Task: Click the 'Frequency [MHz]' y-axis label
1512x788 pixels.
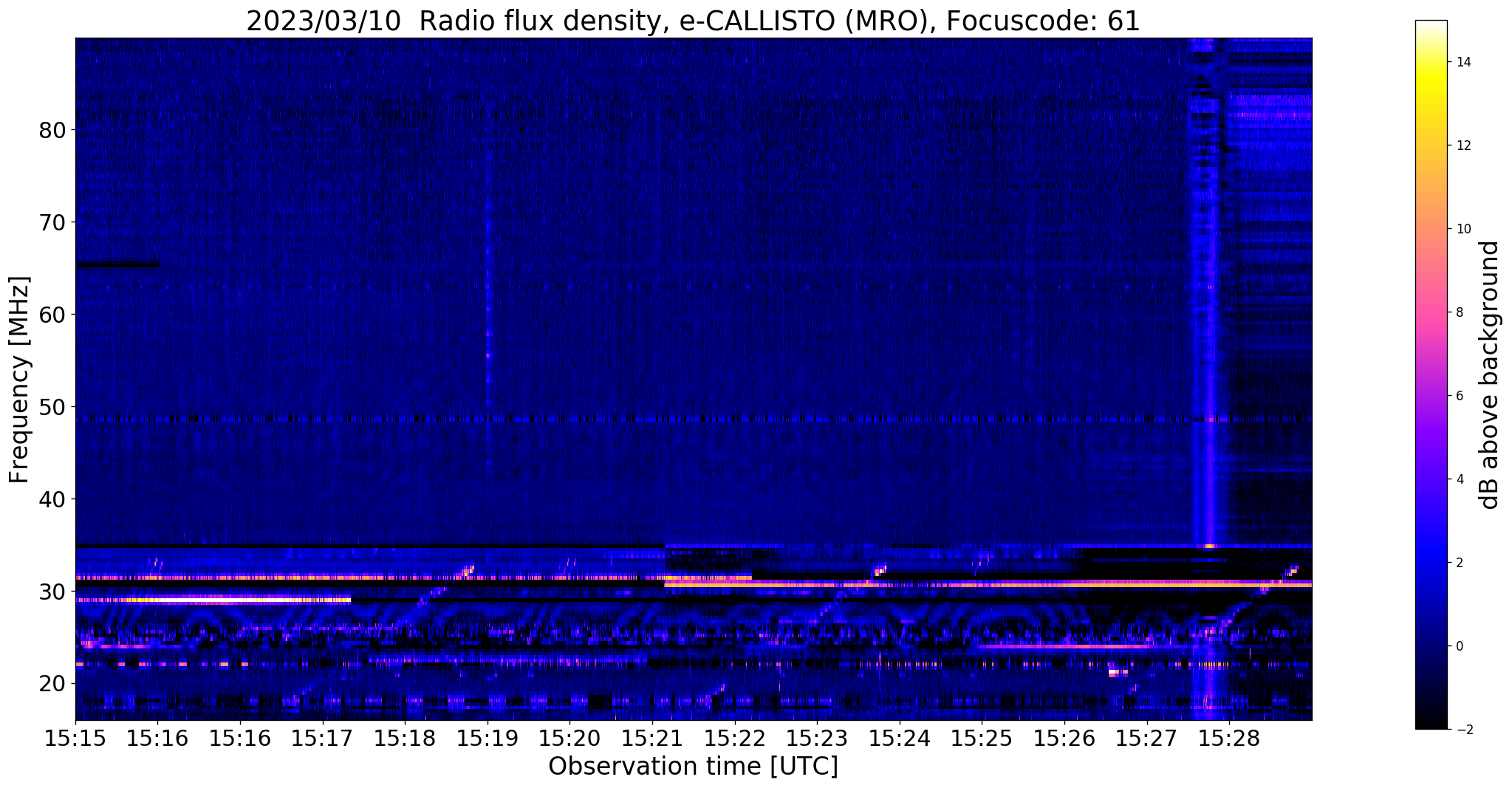Action: pos(20,380)
